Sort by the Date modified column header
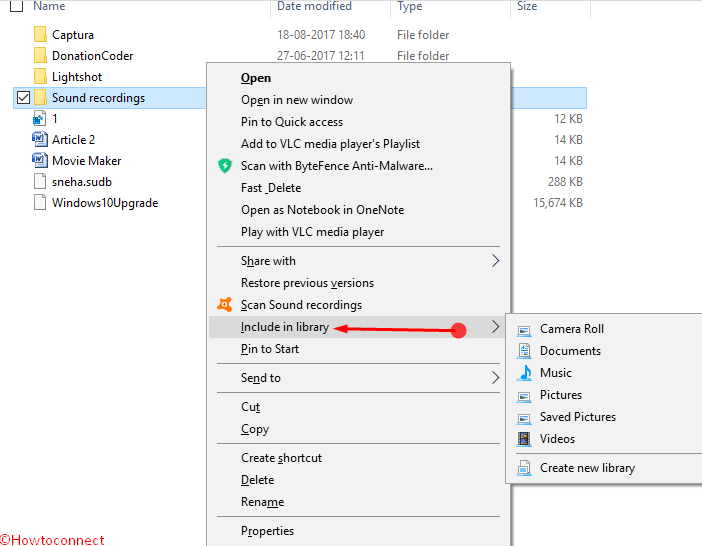The image size is (702, 546). coord(314,6)
